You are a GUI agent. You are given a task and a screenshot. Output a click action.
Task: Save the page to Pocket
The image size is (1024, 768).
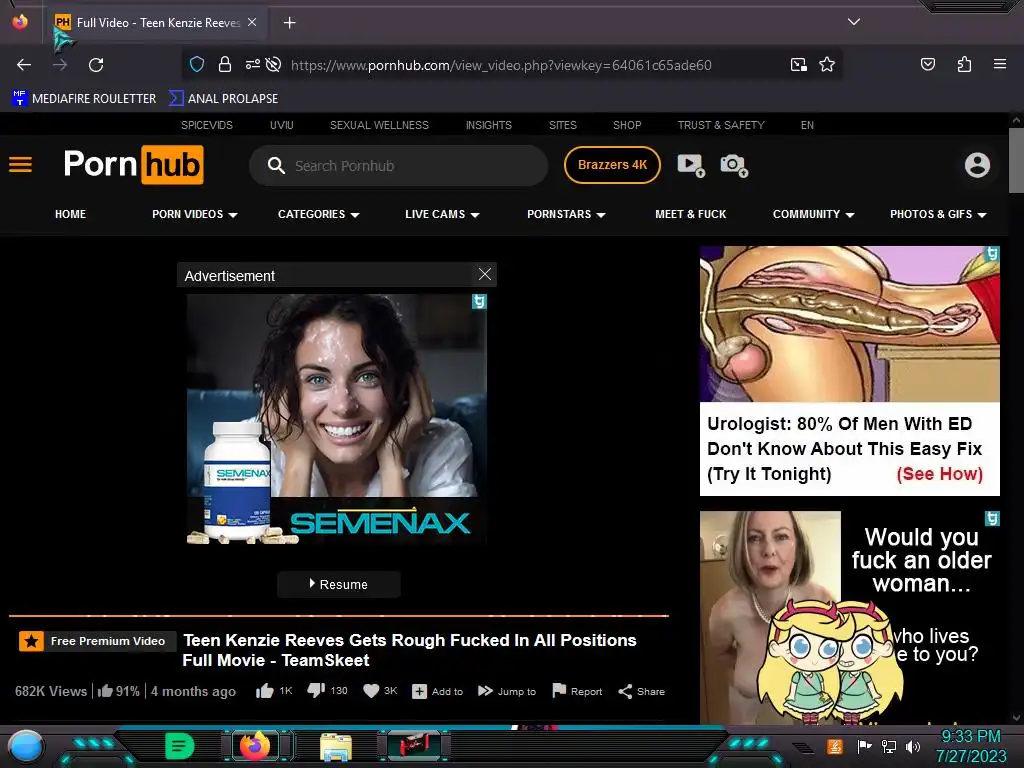tap(928, 64)
